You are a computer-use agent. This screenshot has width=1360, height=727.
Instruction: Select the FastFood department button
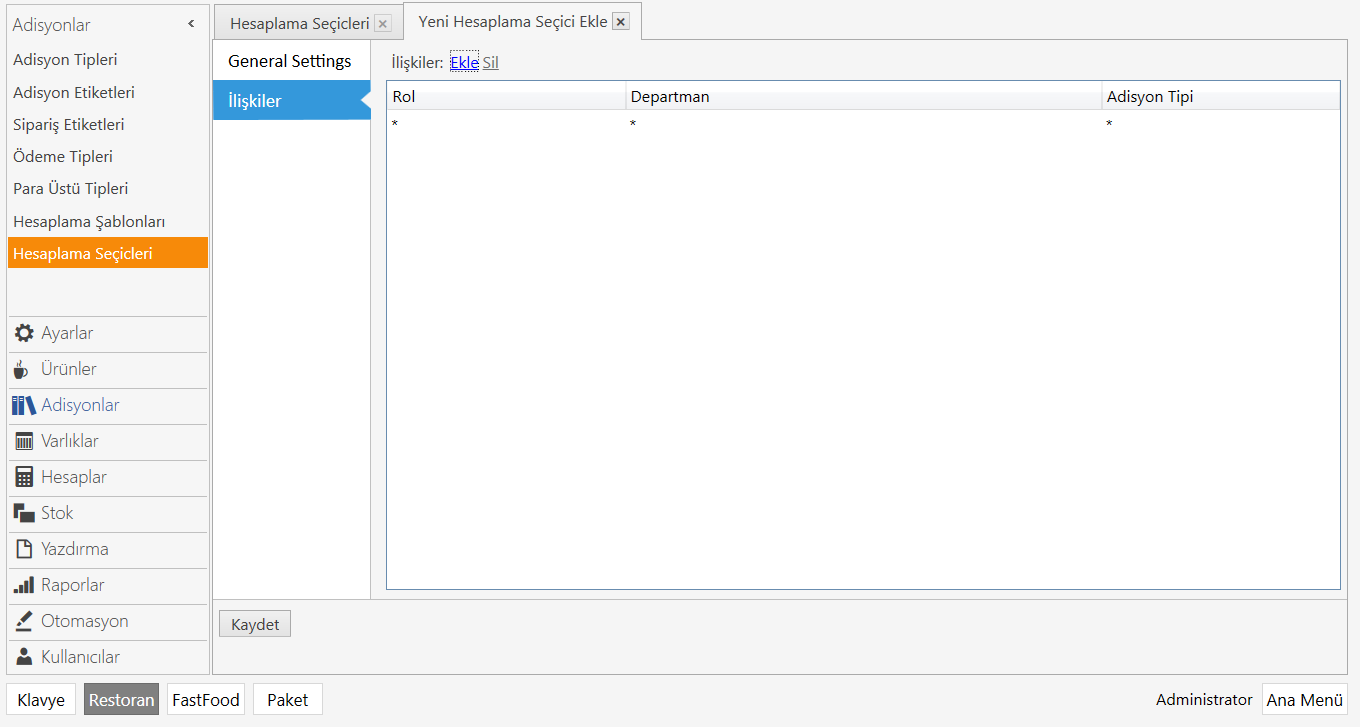click(x=206, y=700)
